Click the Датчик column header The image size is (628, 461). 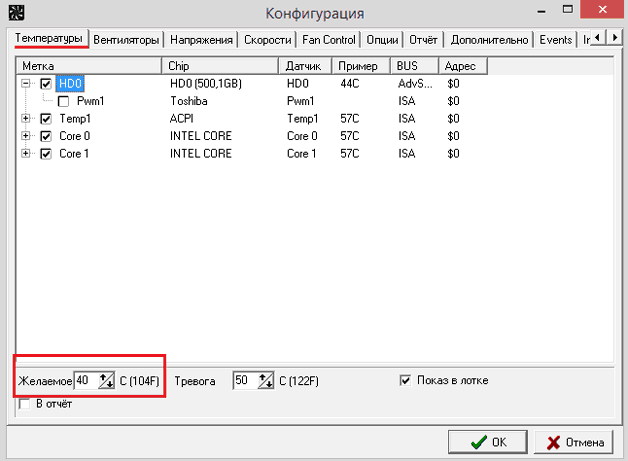(305, 66)
